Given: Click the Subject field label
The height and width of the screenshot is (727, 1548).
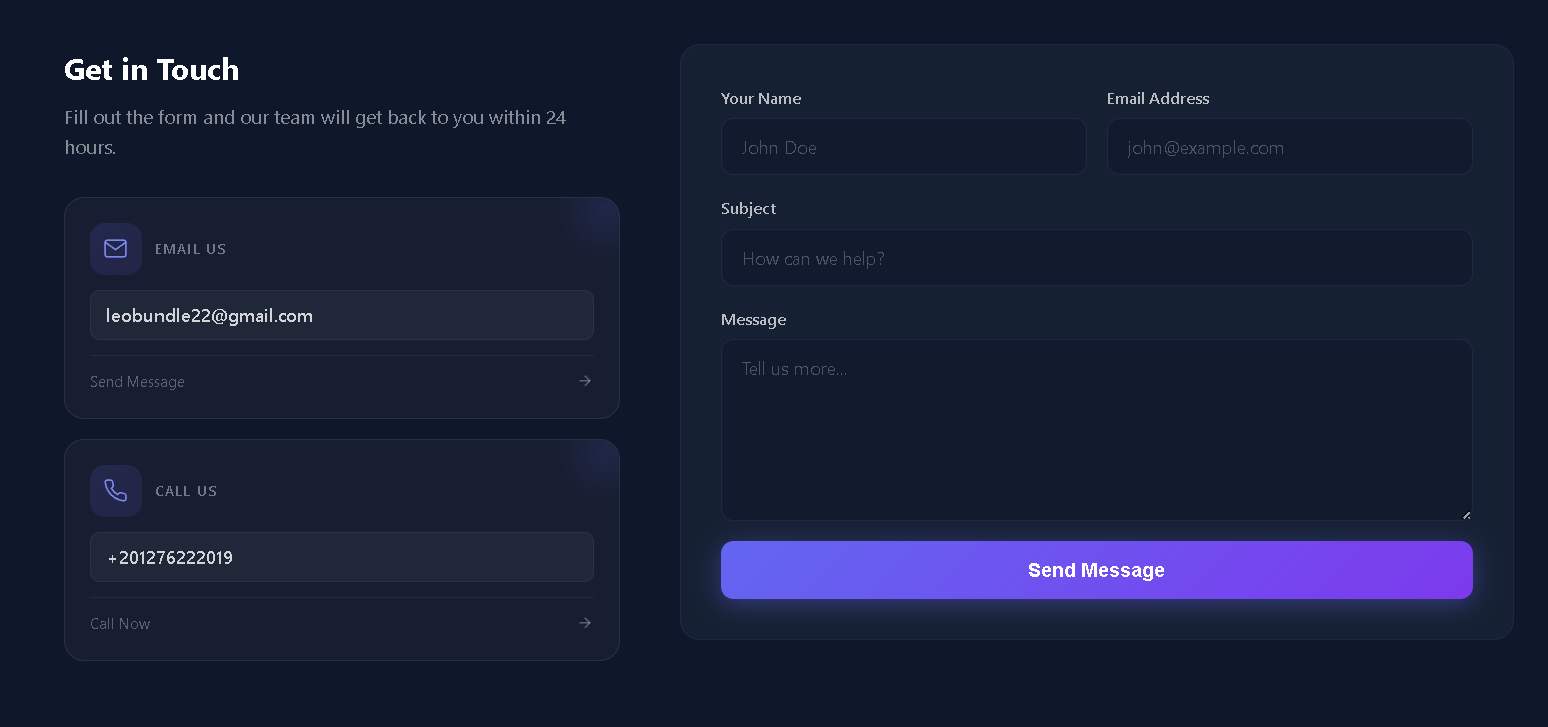Looking at the screenshot, I should 748,208.
